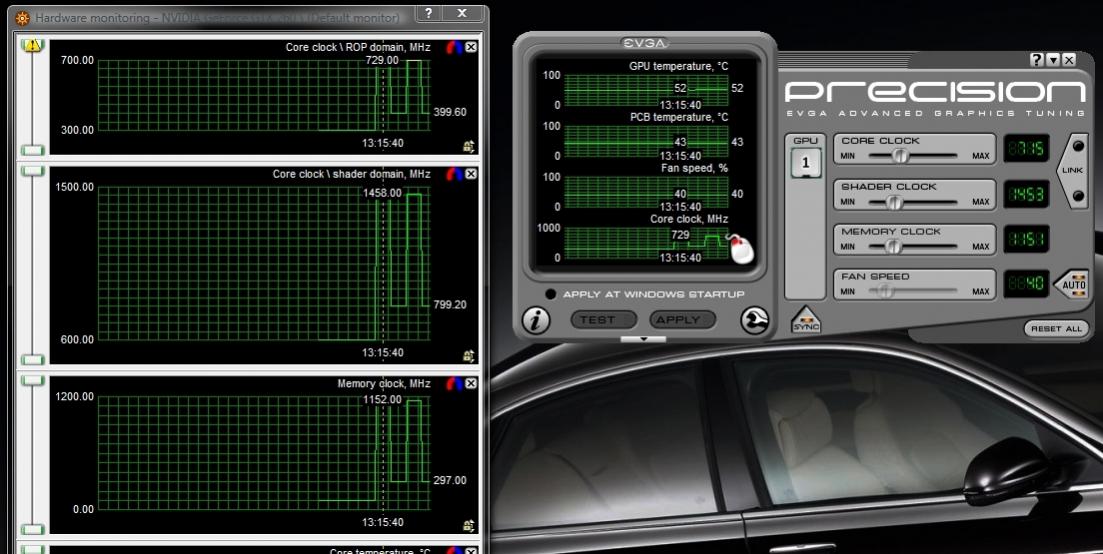Click the bottom grip handle of the ROP domain graph
The width and height of the screenshot is (1103, 554).
[x=32, y=150]
